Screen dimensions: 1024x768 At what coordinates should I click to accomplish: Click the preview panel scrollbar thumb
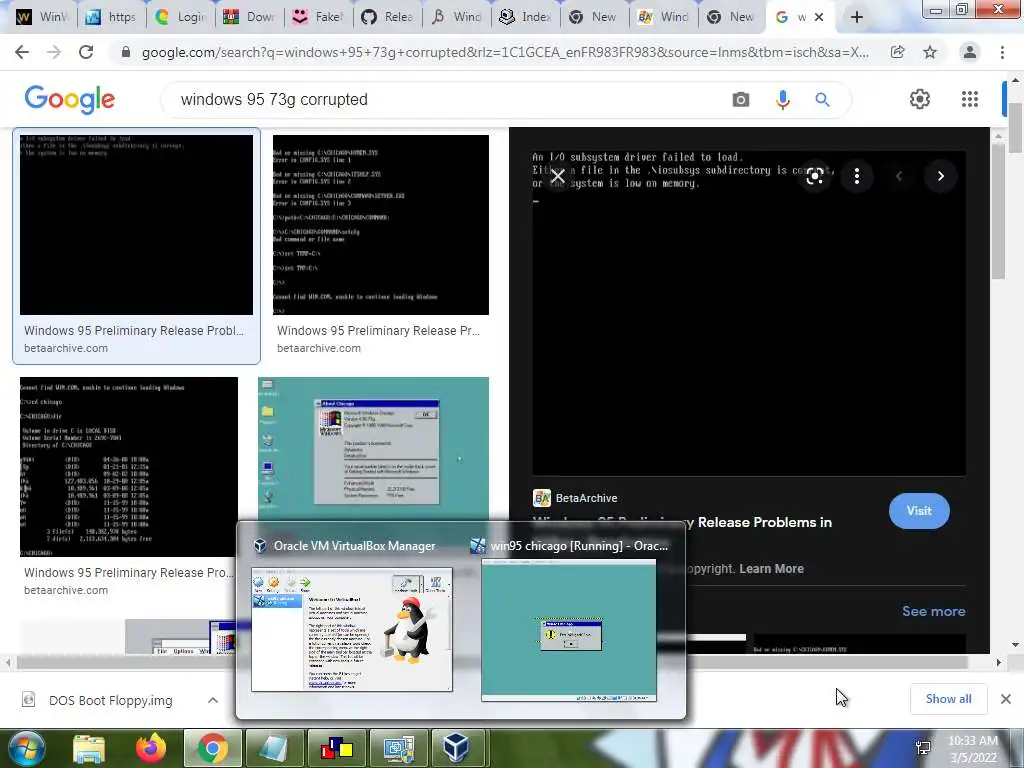pos(997,211)
